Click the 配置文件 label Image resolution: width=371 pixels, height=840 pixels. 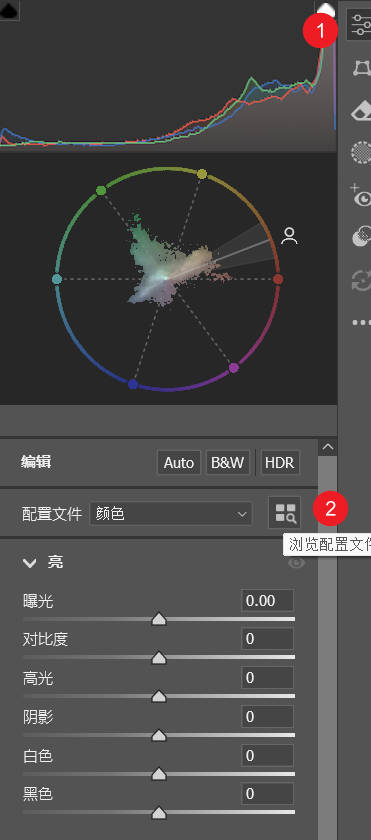pos(52,514)
